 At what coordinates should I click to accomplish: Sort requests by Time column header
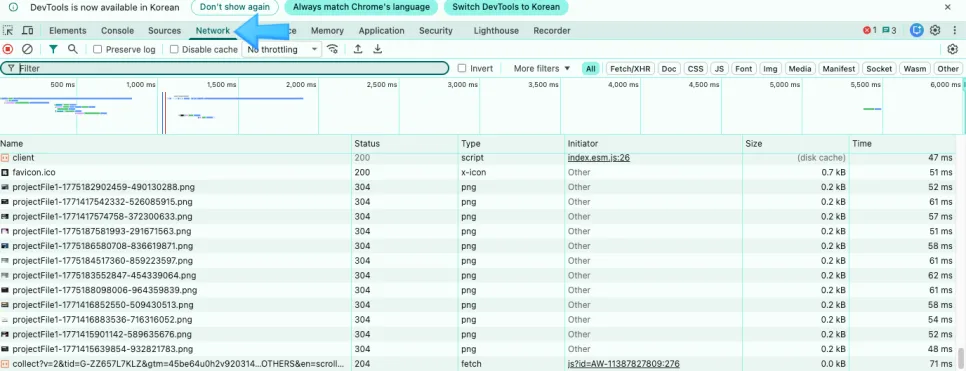903,144
